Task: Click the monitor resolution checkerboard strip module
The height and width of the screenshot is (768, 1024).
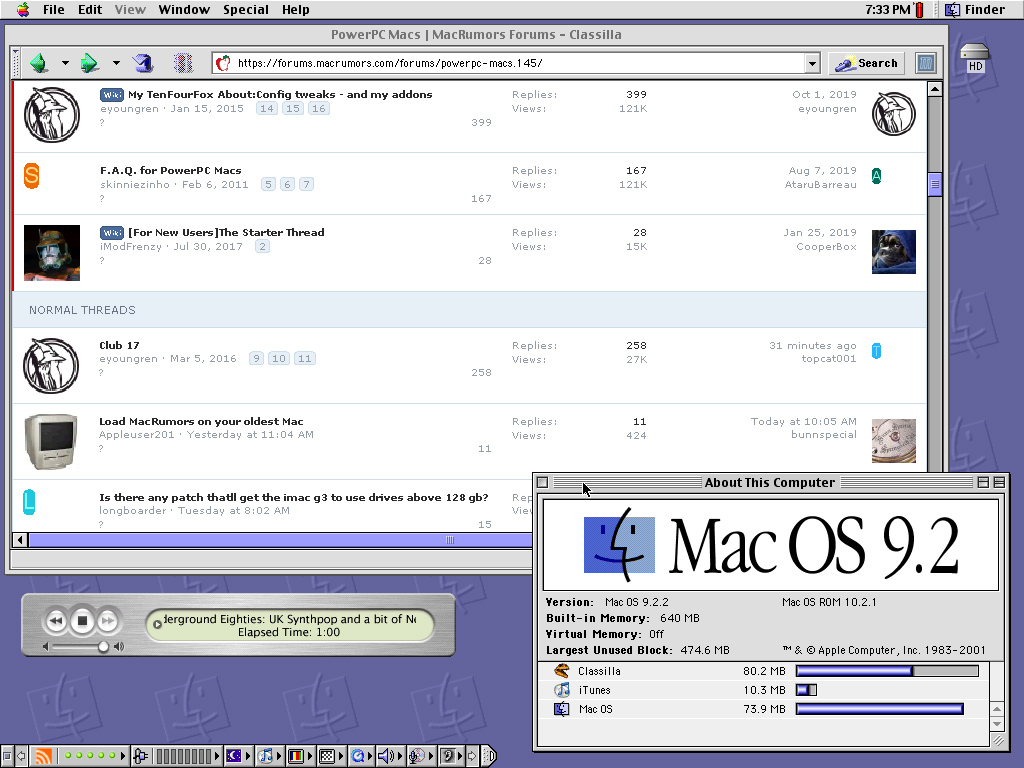Action: [327, 756]
